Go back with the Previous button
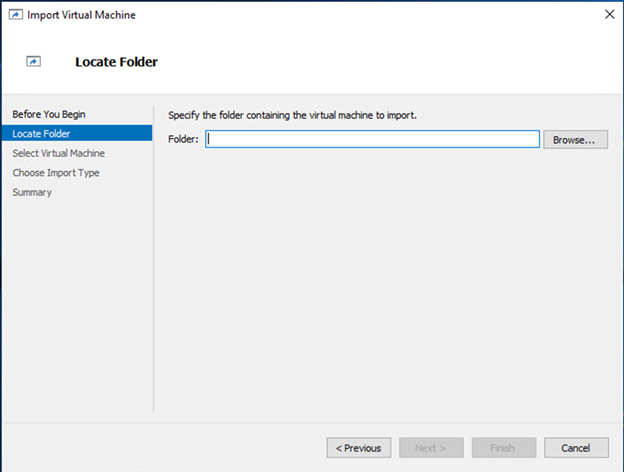624x472 pixels. pyautogui.click(x=359, y=448)
